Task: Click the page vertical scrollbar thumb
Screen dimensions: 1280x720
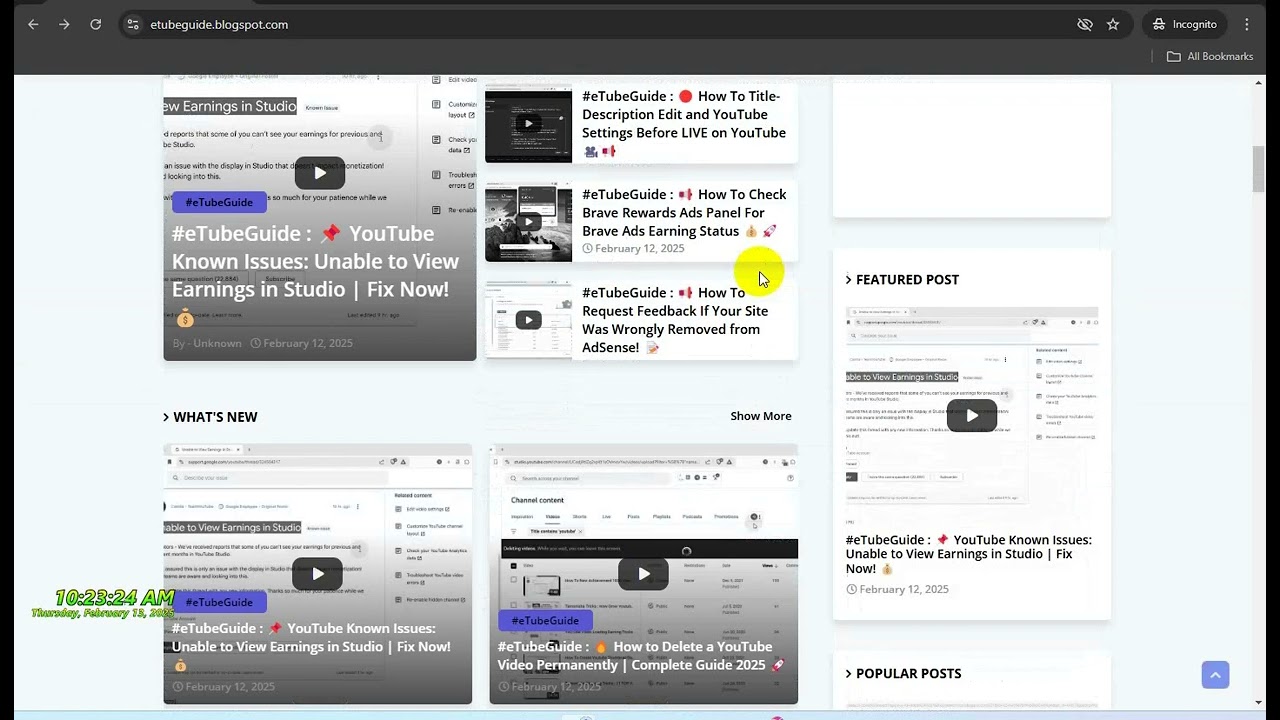Action: tap(1258, 170)
